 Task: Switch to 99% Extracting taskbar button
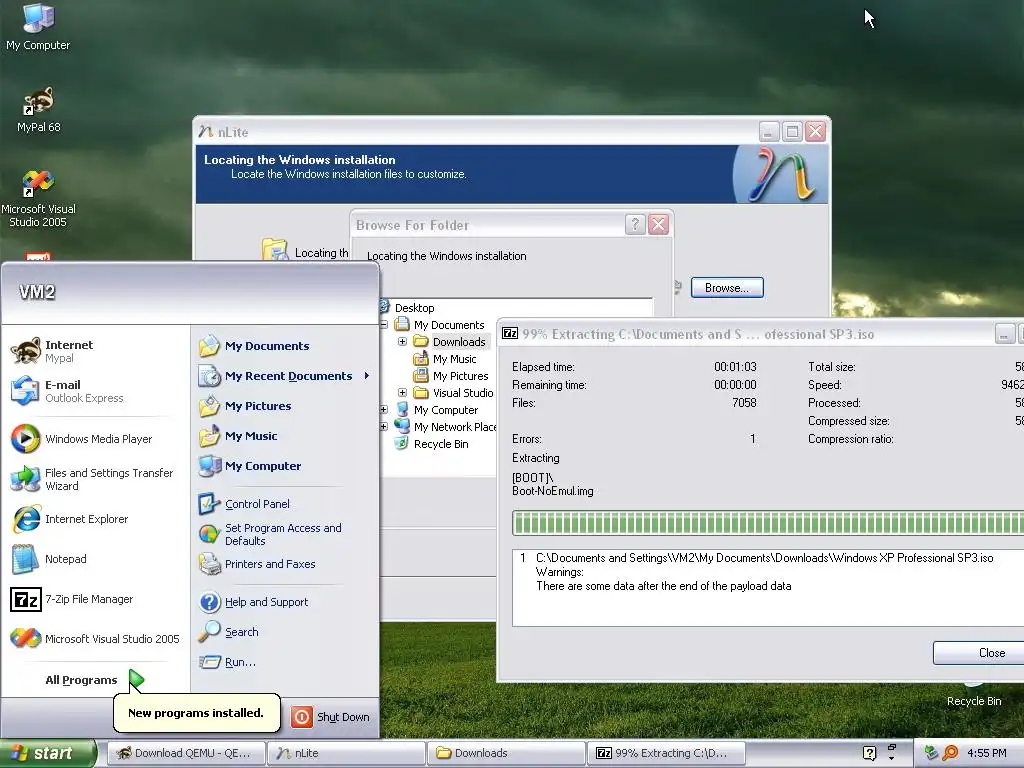(666, 753)
